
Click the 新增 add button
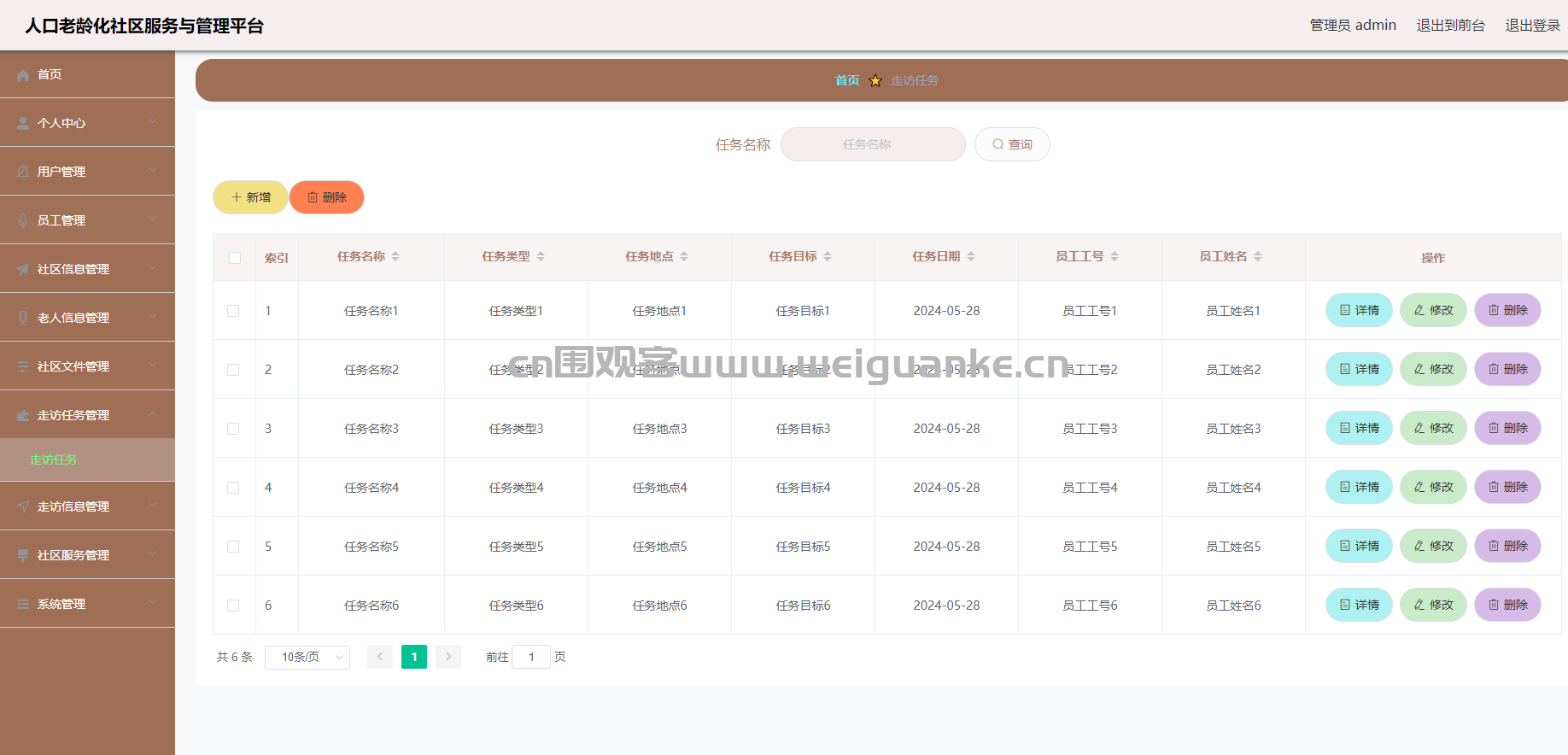point(250,197)
